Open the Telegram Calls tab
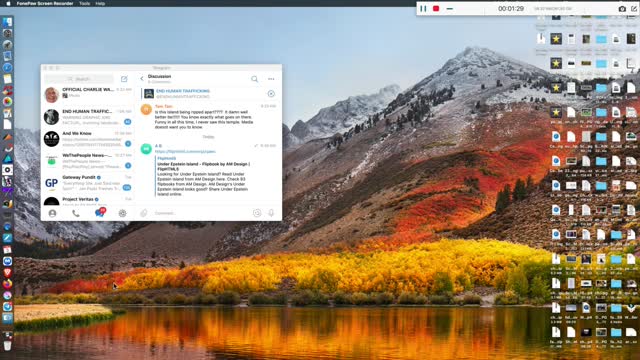 coord(76,213)
